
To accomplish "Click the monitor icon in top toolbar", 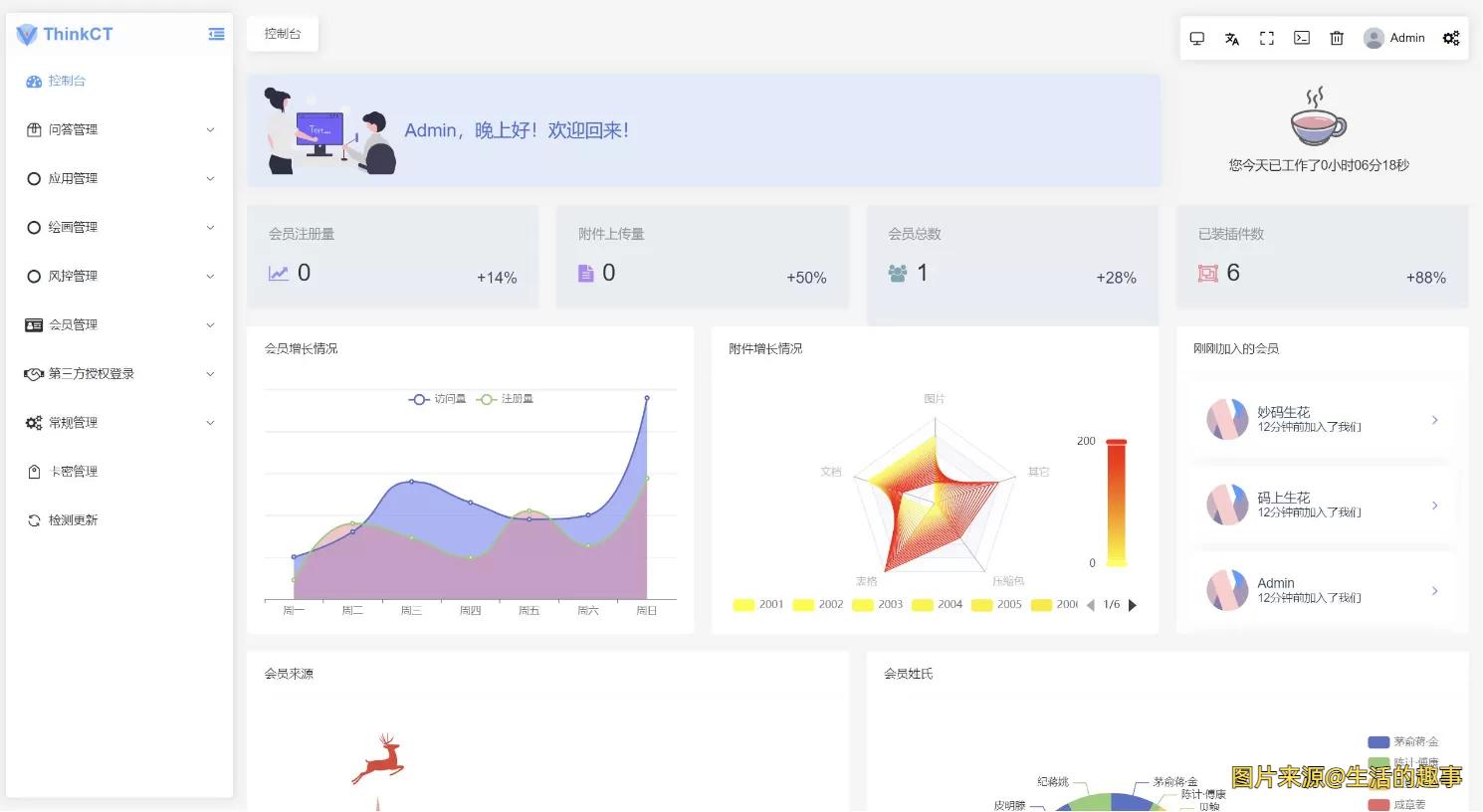I will point(1197,38).
